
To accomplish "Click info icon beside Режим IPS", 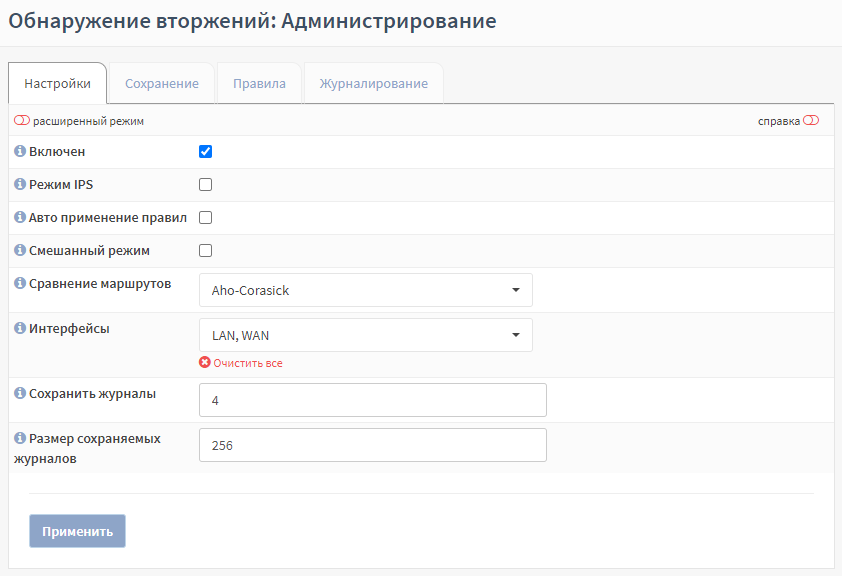I will click(20, 184).
